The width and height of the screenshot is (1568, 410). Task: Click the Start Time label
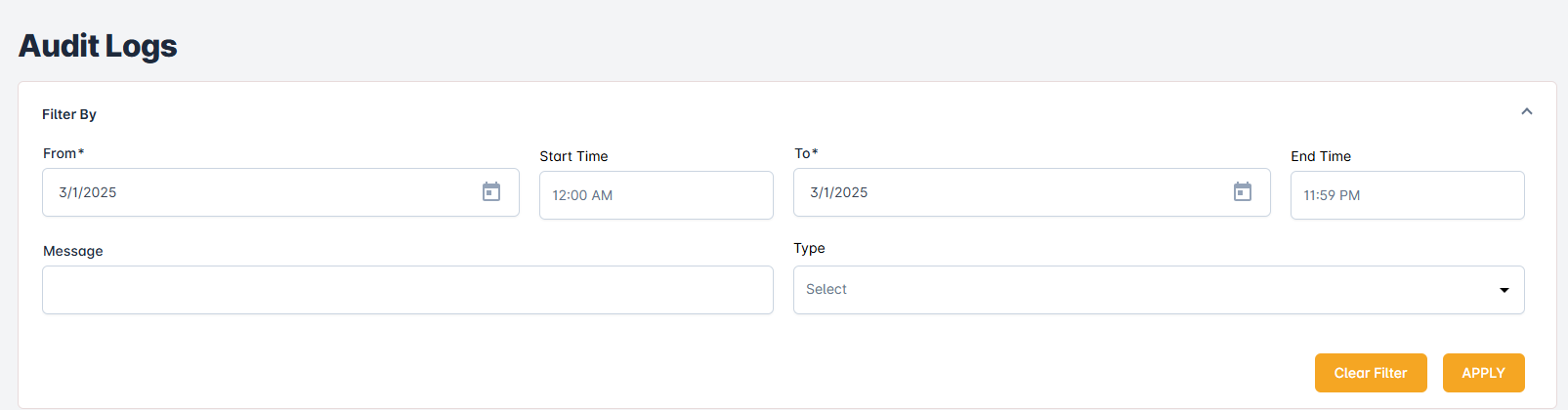click(x=573, y=156)
